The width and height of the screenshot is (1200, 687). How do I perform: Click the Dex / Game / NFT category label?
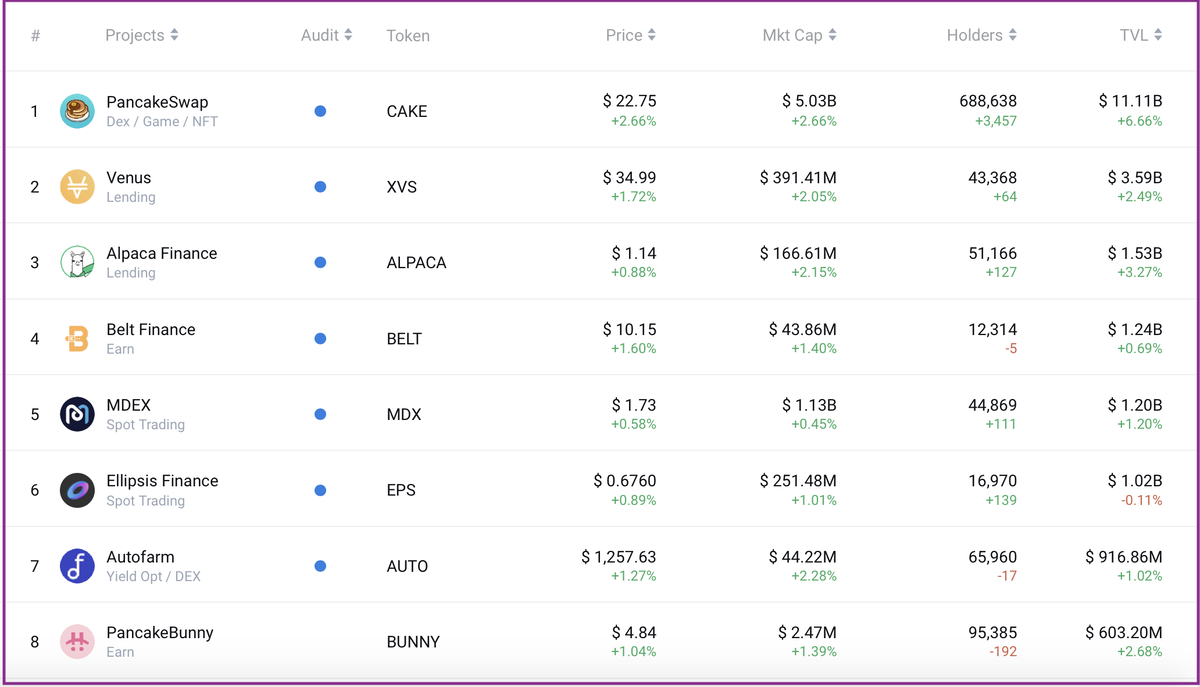162,121
